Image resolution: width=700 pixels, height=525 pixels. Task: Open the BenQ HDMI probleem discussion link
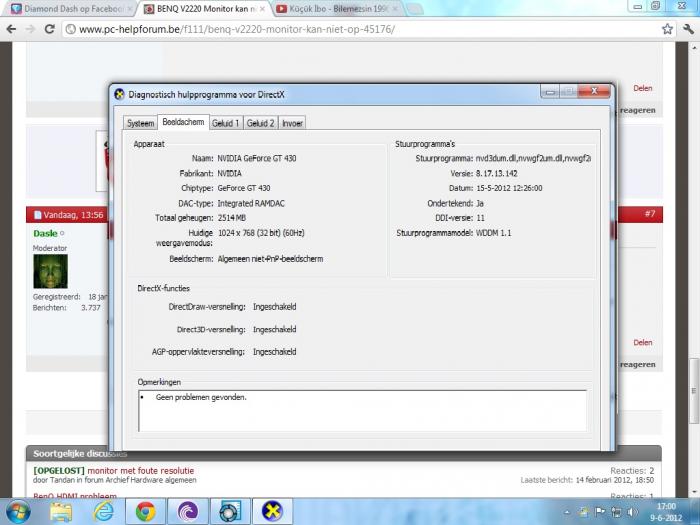click(x=75, y=496)
